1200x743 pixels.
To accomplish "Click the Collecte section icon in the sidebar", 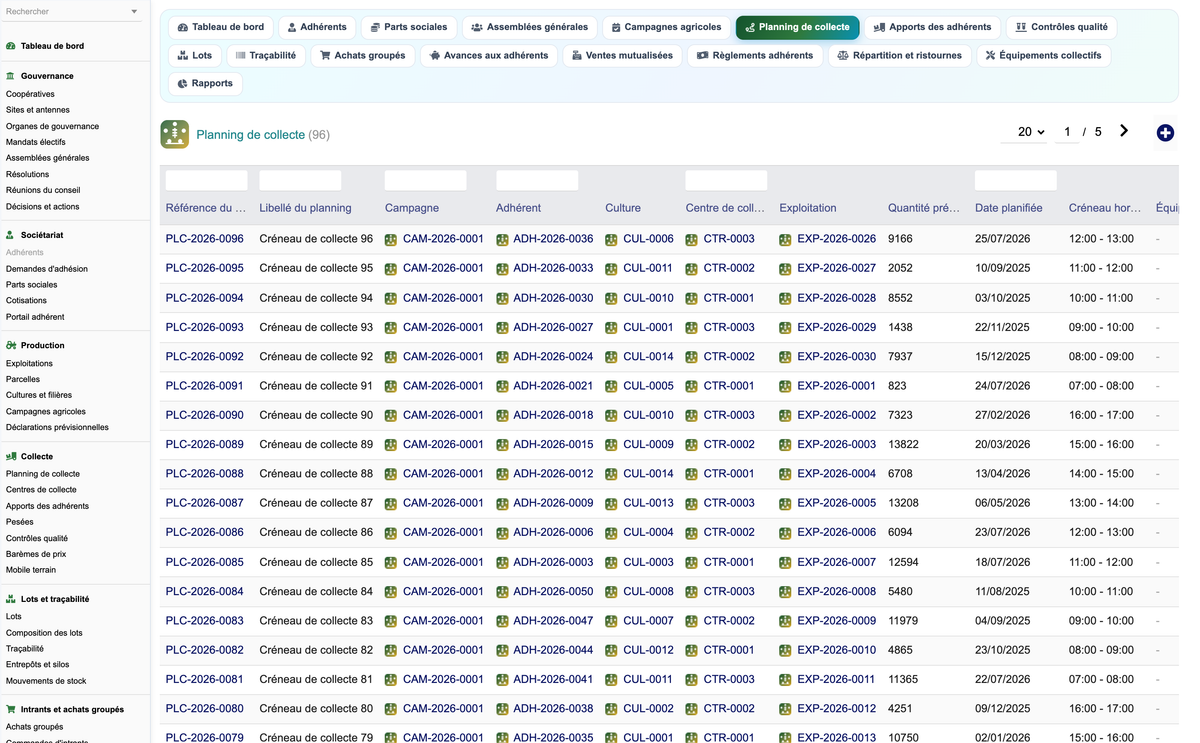I will 11,456.
